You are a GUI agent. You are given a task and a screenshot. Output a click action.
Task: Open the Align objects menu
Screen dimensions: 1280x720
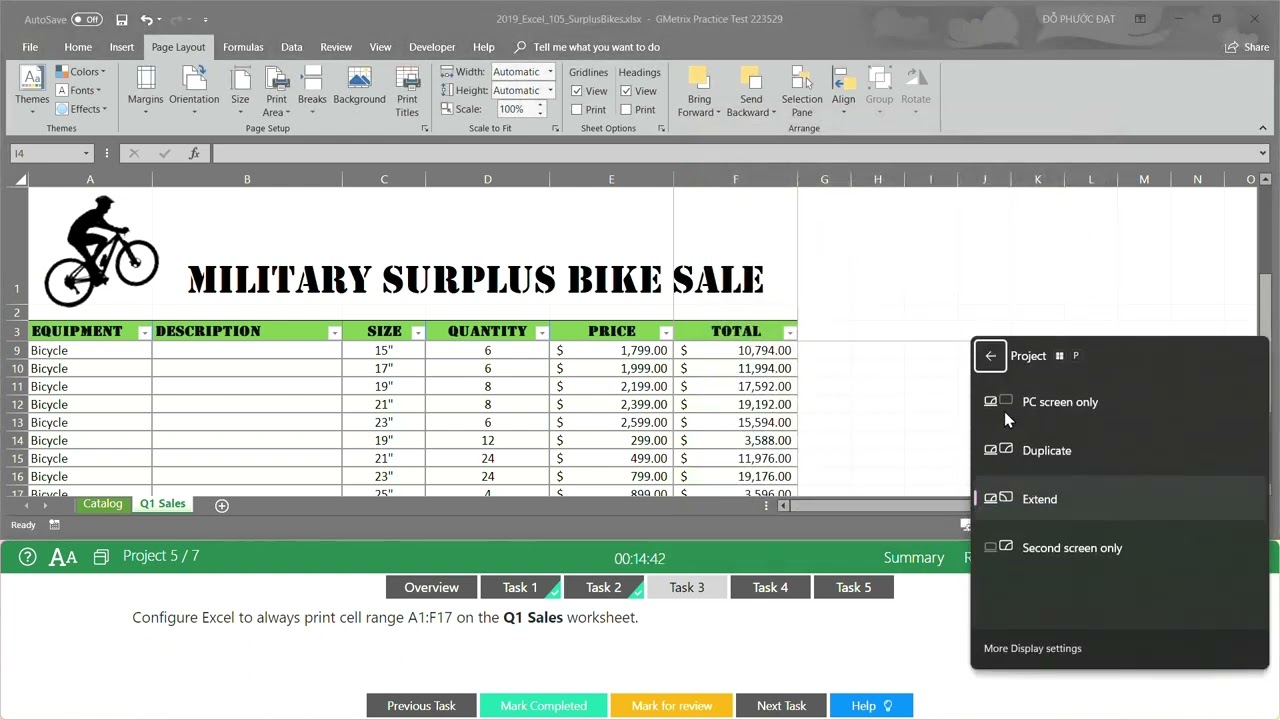point(844,91)
